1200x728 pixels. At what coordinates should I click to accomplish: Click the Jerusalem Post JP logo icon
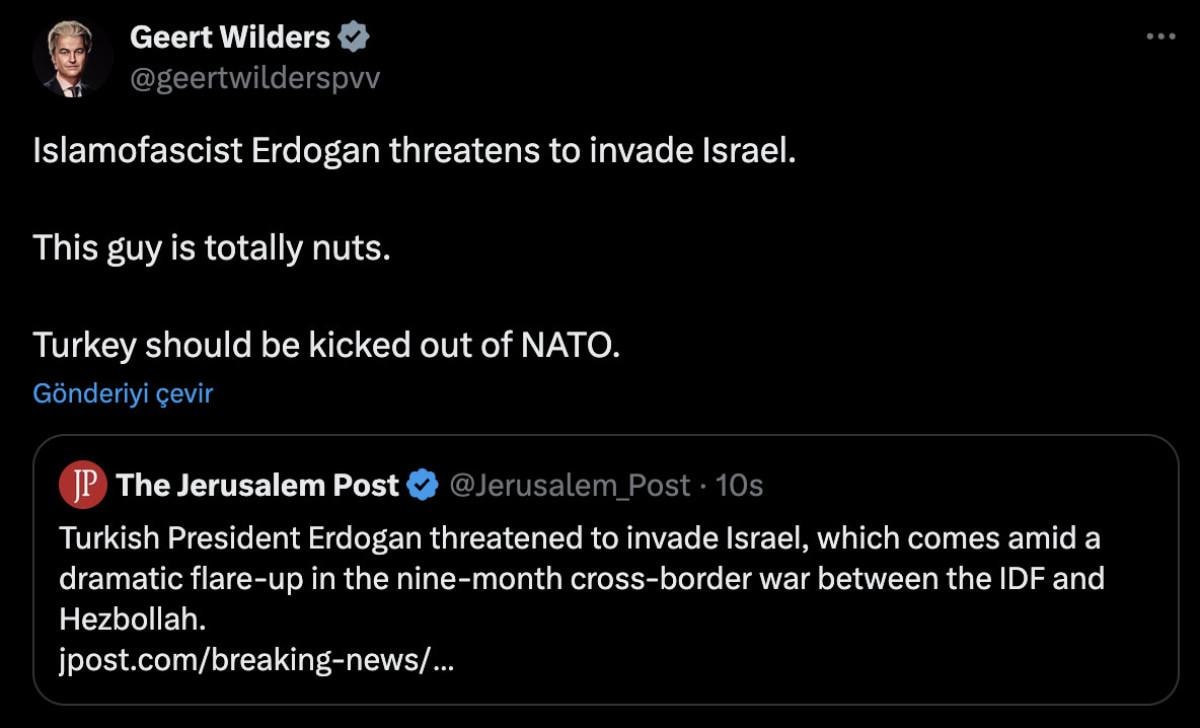pyautogui.click(x=83, y=486)
